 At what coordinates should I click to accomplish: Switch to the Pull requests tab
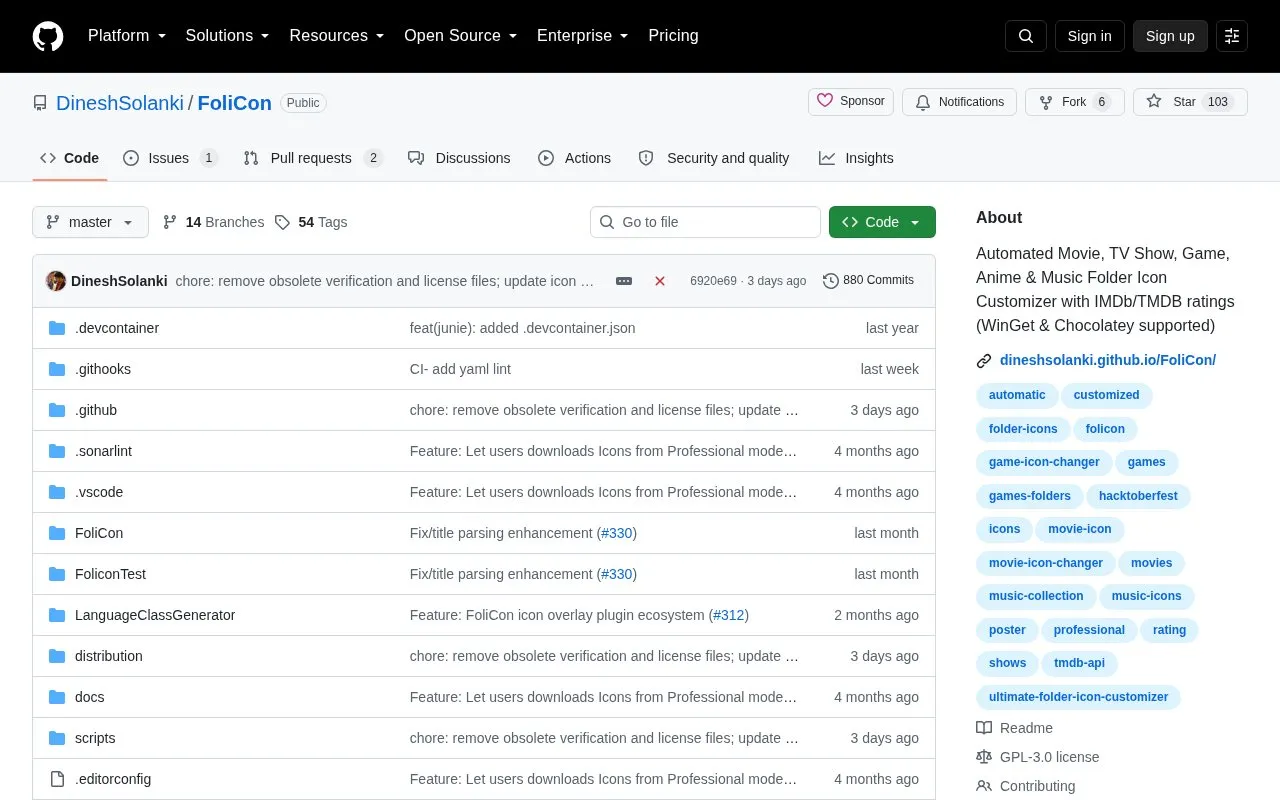(313, 158)
